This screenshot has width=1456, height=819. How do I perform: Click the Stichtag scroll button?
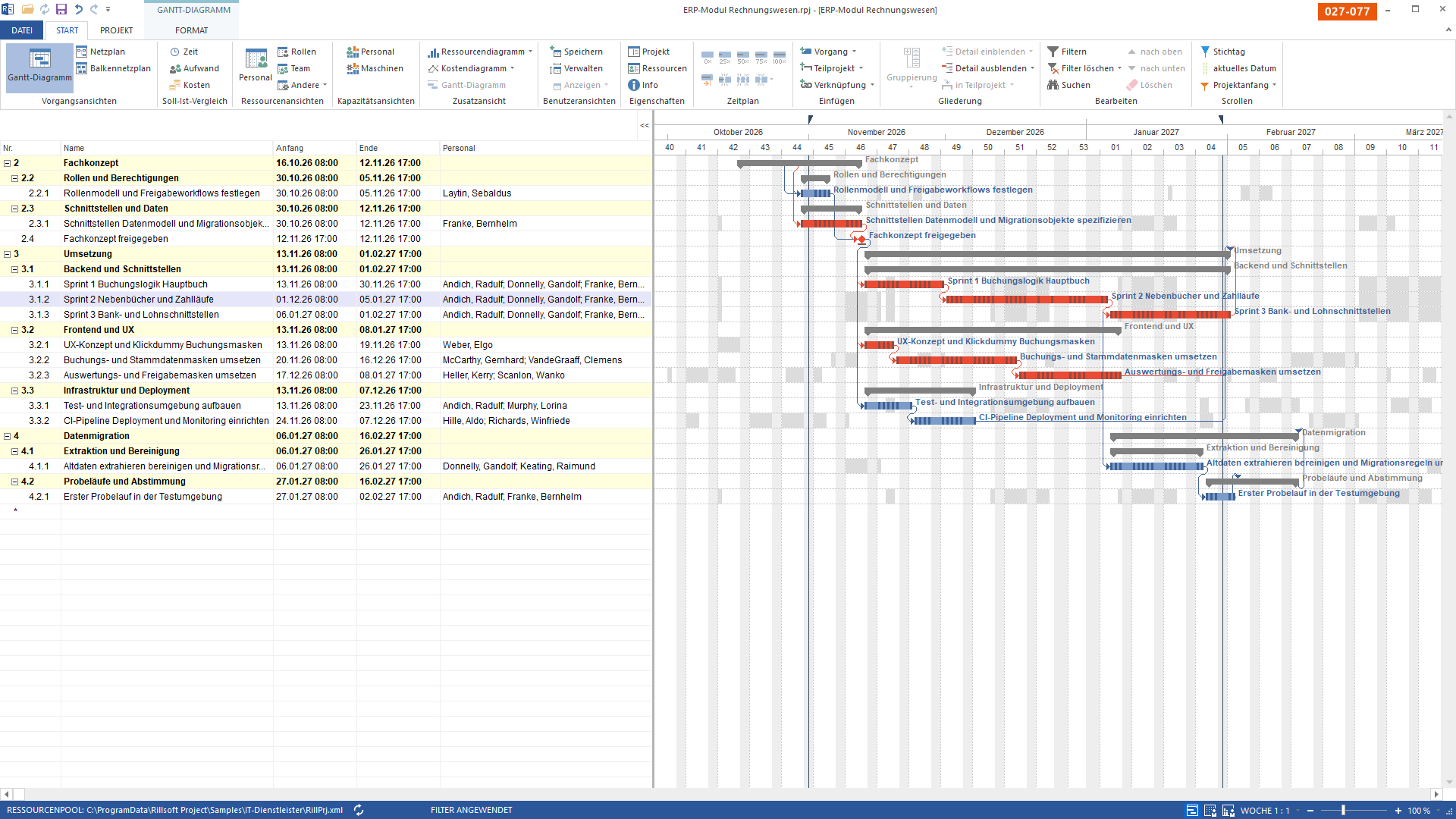1222,52
